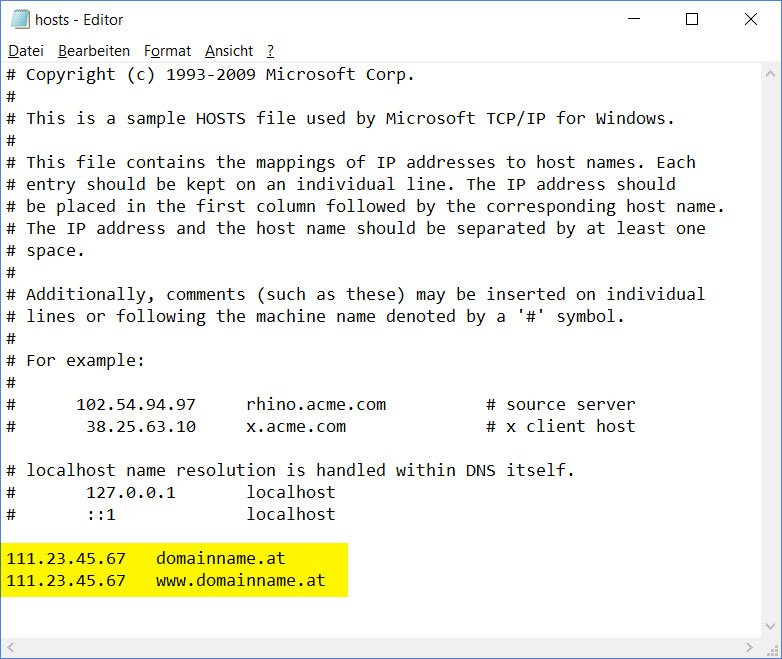Screen dimensions: 782x659
Task: Place cursor in the Copyright comment line
Action: 209,75
